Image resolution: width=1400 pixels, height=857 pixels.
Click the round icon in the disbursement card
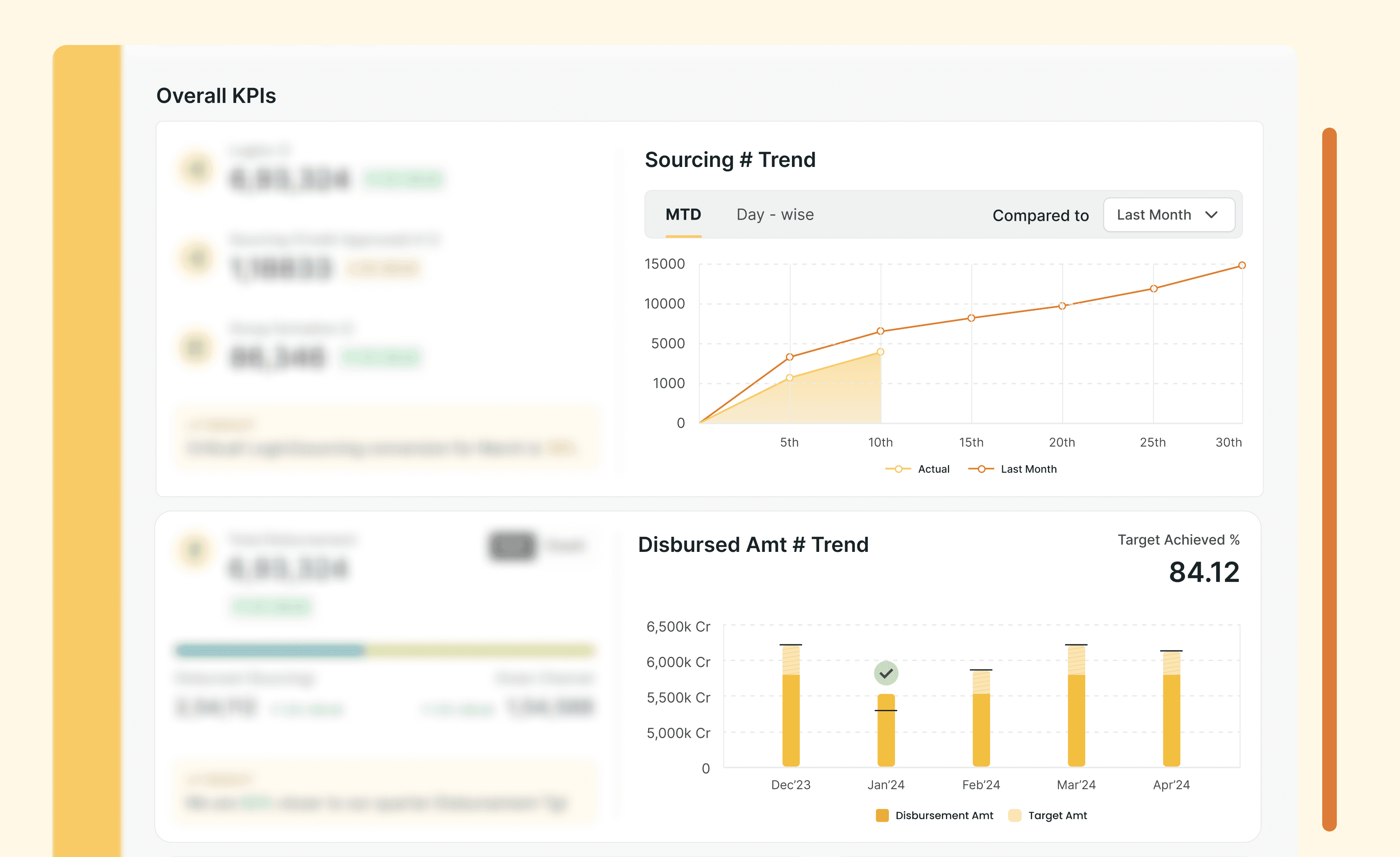coord(195,549)
